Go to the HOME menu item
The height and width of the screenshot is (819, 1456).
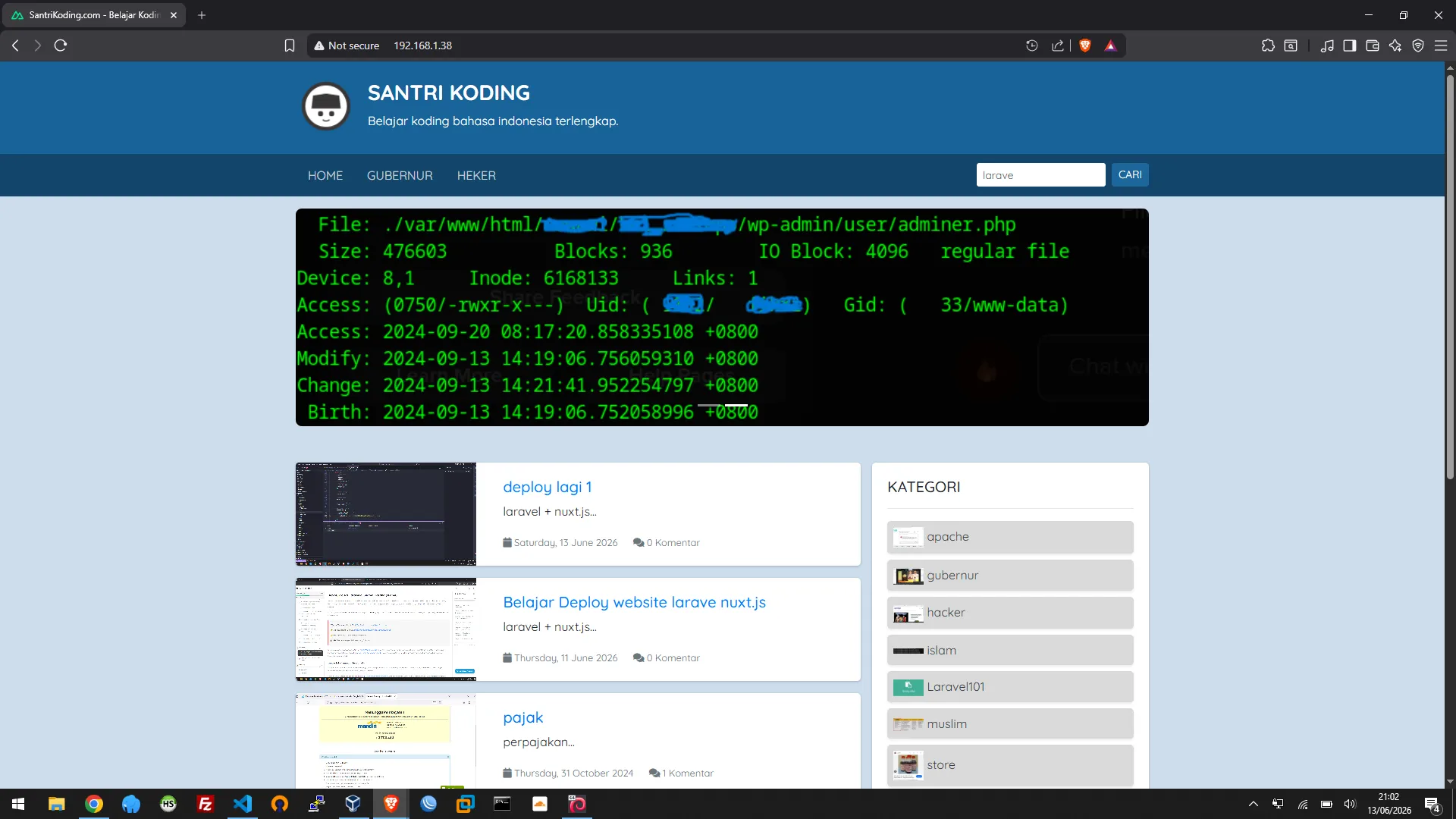click(325, 175)
